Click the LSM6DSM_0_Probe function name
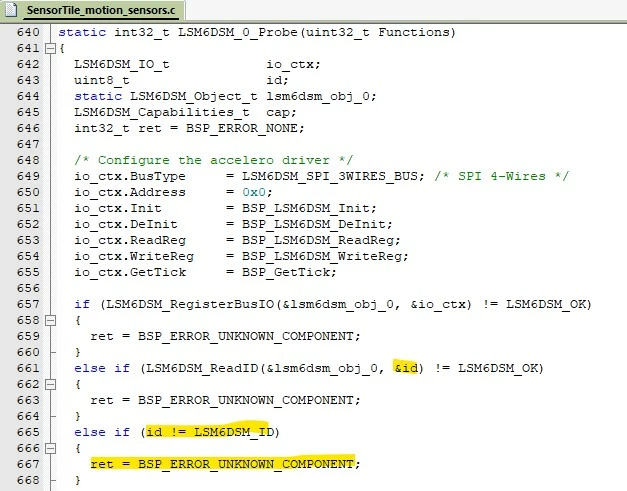Image resolution: width=627 pixels, height=491 pixels. [x=238, y=32]
